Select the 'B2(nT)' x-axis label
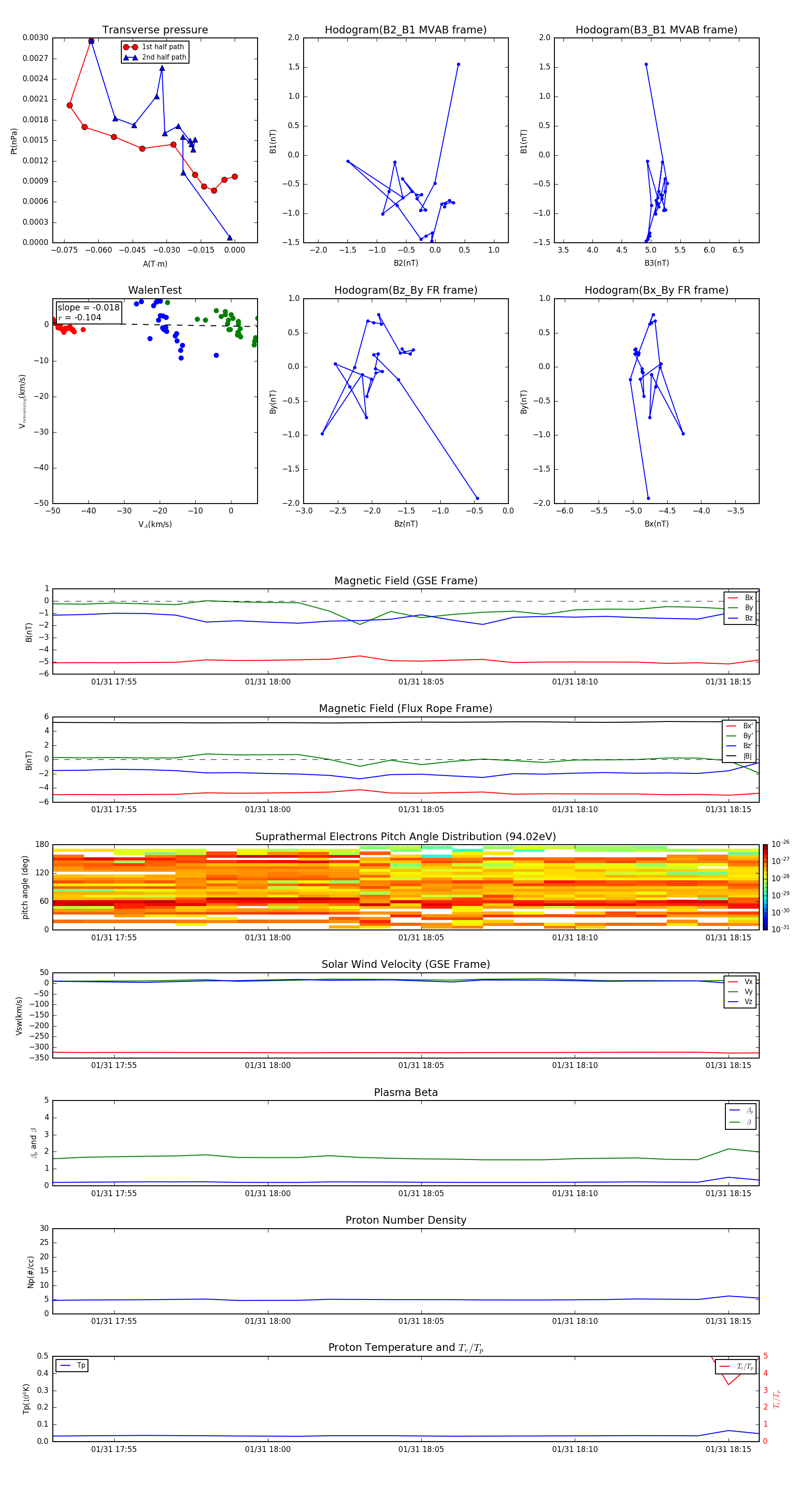The width and height of the screenshot is (812, 1489). point(406,263)
